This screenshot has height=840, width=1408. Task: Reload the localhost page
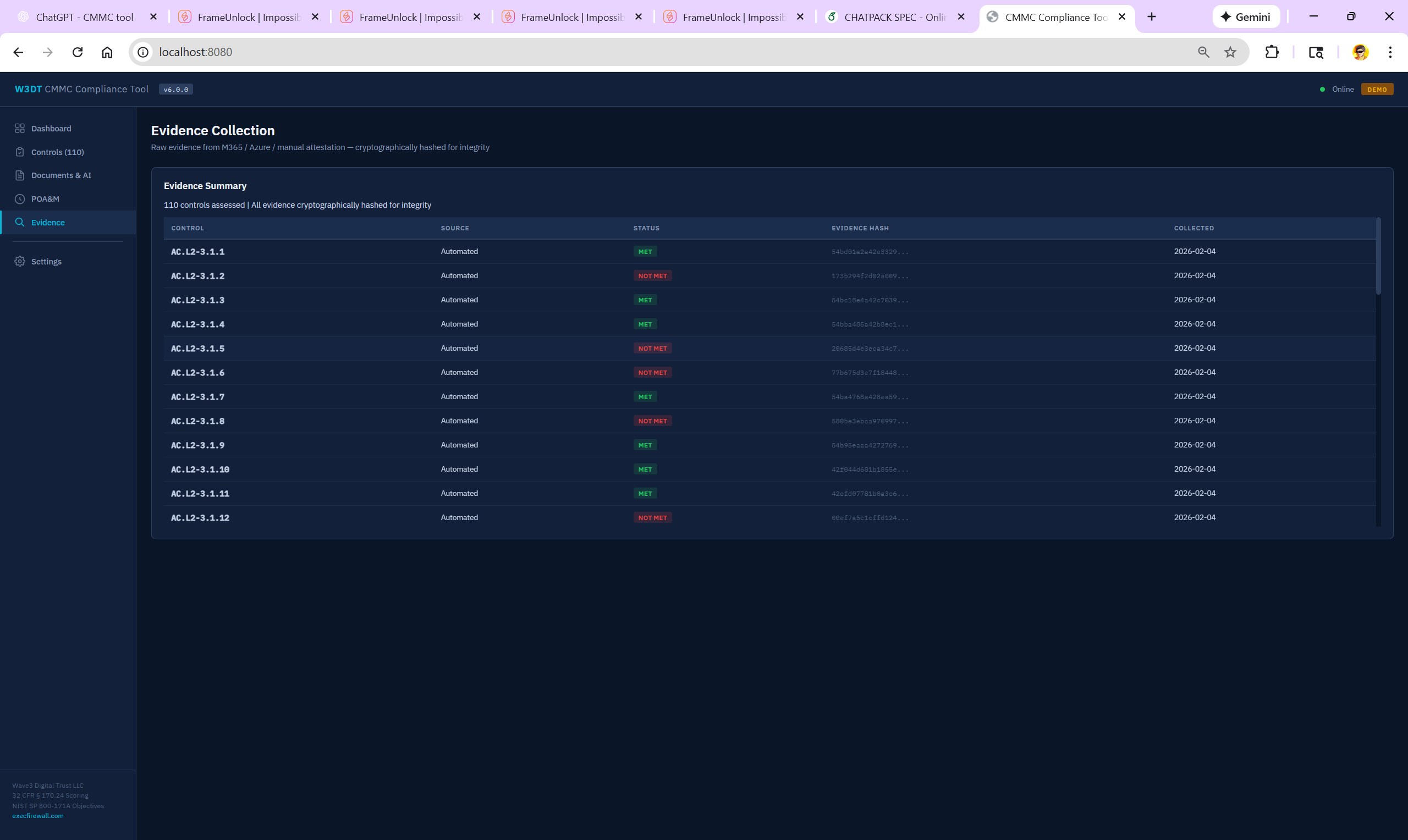pyautogui.click(x=78, y=52)
